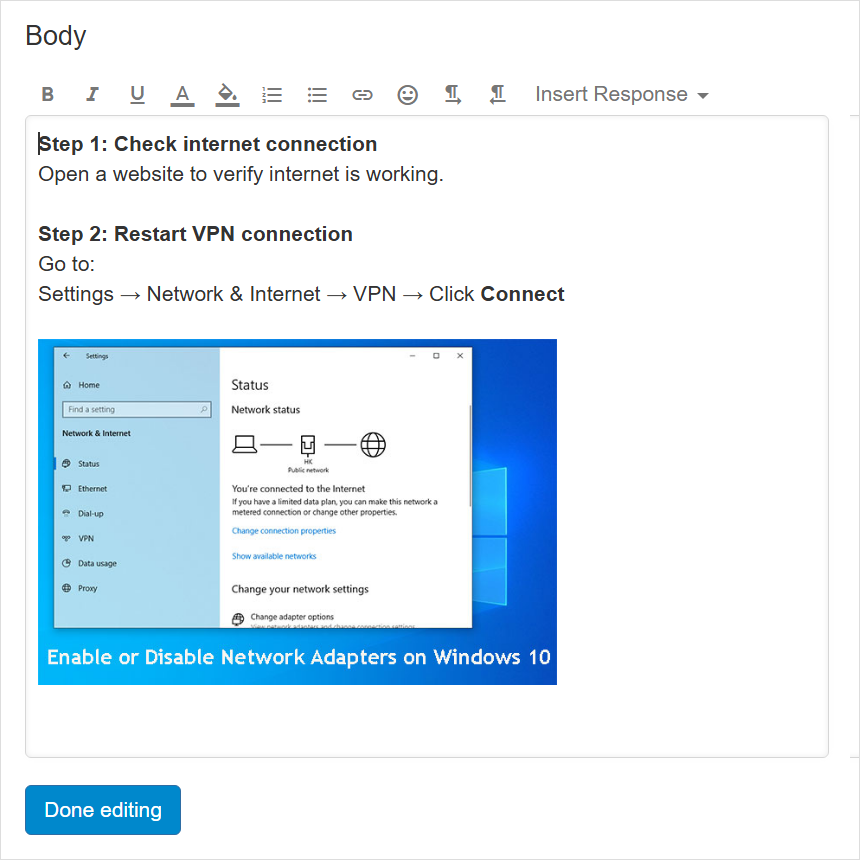Click the Find a setting search box
Viewport: 860px width, 860px height.
point(136,409)
